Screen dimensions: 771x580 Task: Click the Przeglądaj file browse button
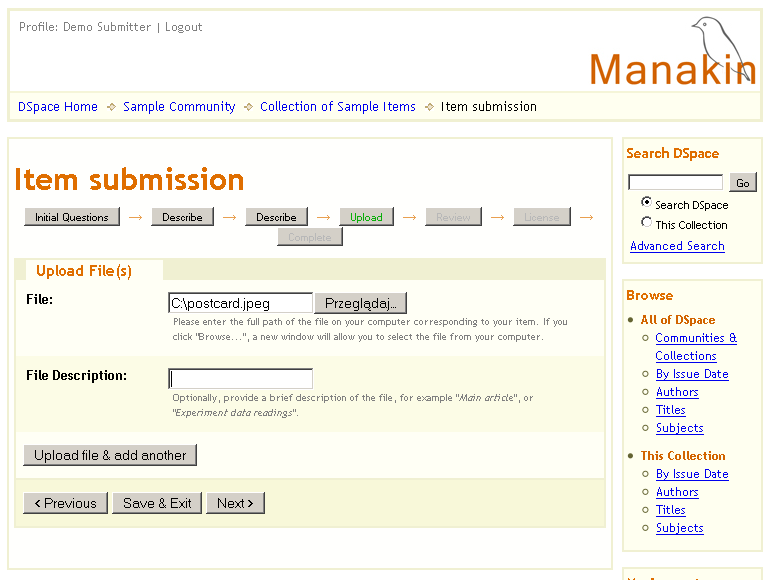click(x=360, y=303)
